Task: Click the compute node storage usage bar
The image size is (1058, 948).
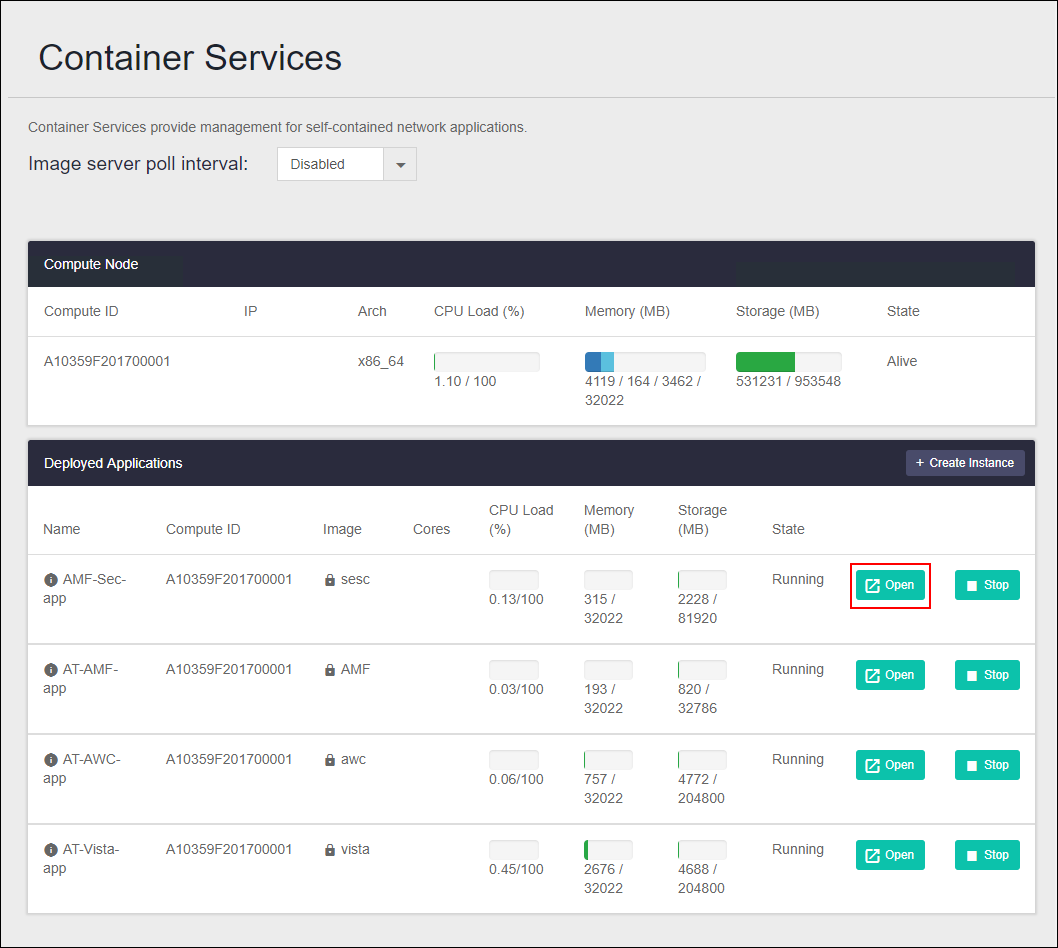Action: click(788, 362)
